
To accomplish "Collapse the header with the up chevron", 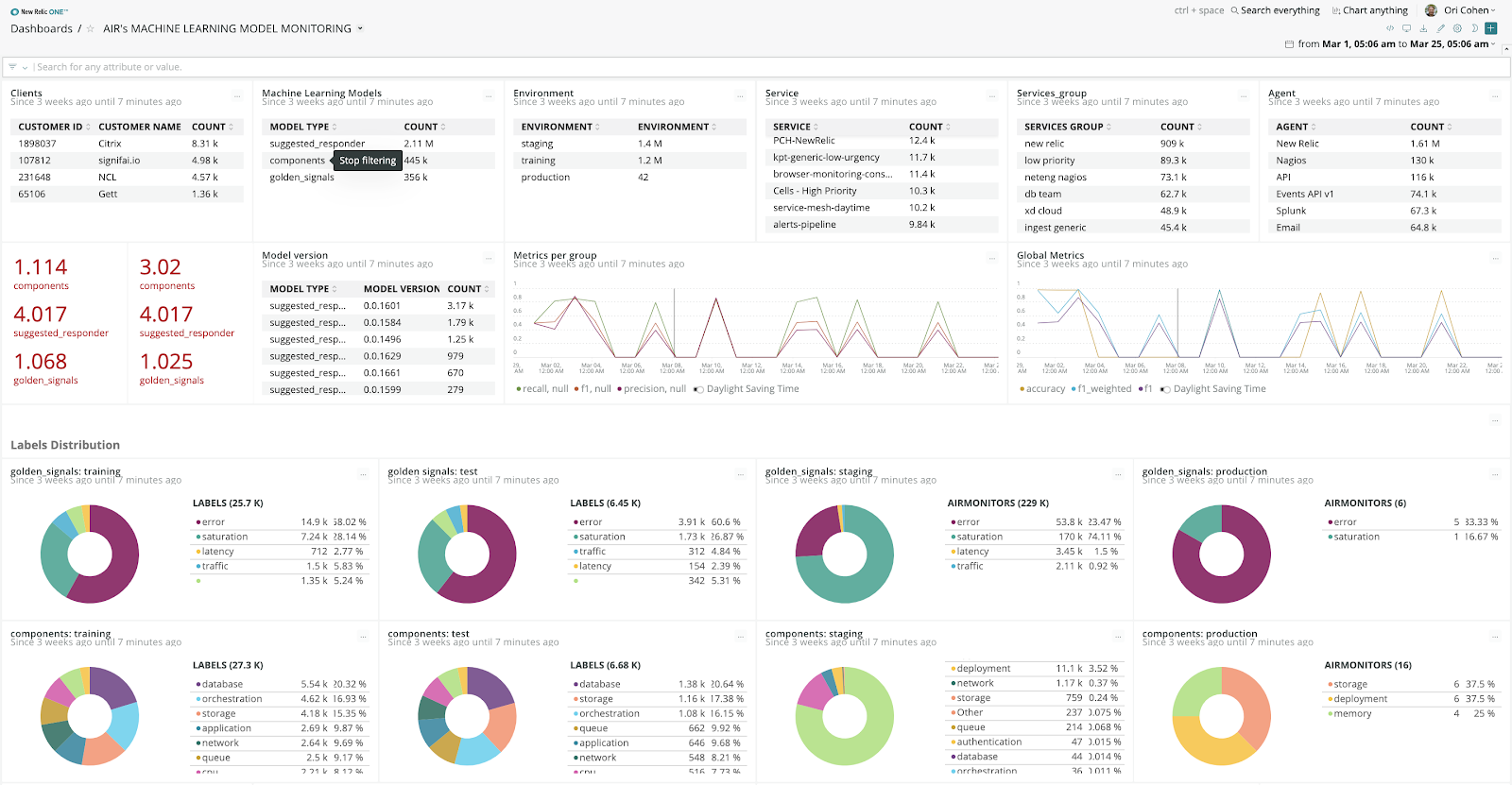I will pos(1505,48).
